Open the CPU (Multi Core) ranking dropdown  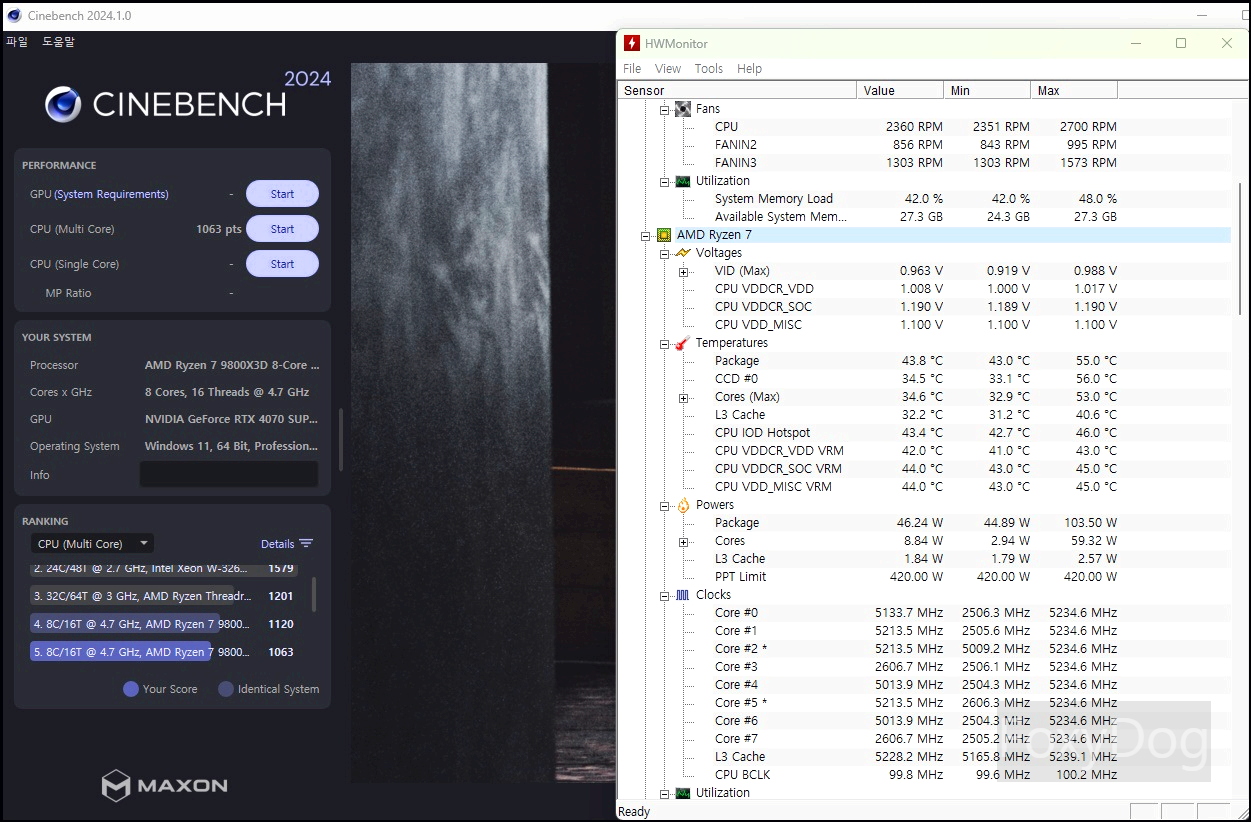click(x=92, y=544)
